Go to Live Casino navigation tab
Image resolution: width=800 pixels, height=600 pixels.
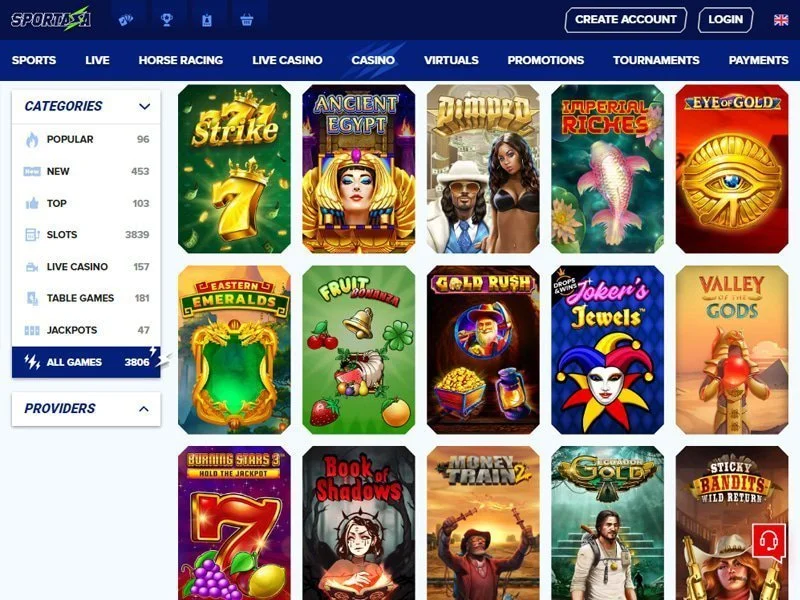(x=287, y=60)
